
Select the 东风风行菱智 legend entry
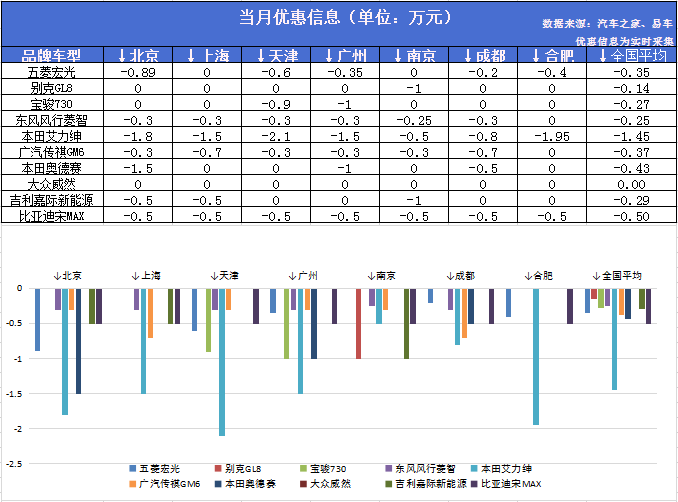pyautogui.click(x=420, y=468)
